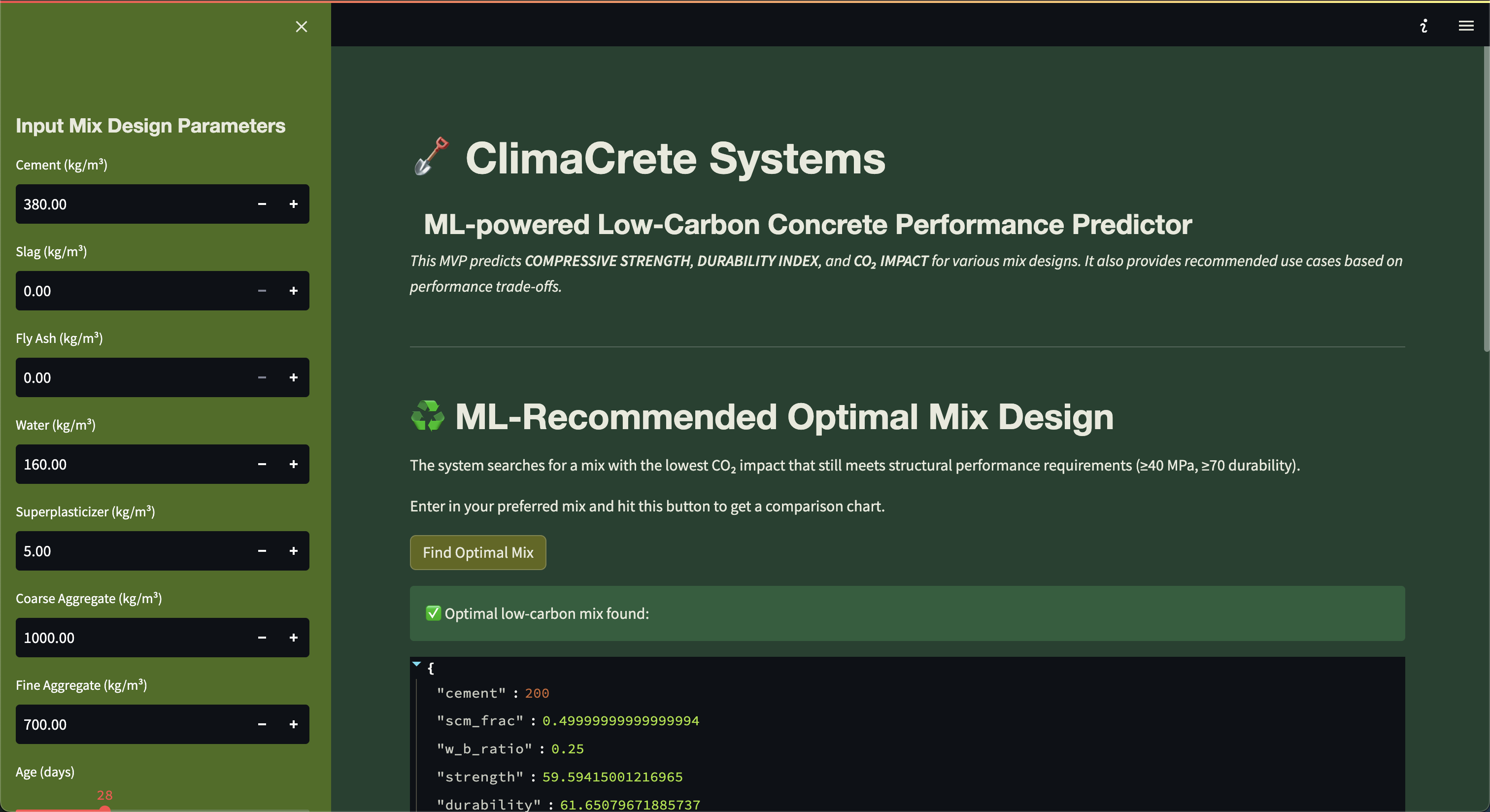Close the sidebar with X icon
This screenshot has height=812, width=1490.
click(302, 27)
